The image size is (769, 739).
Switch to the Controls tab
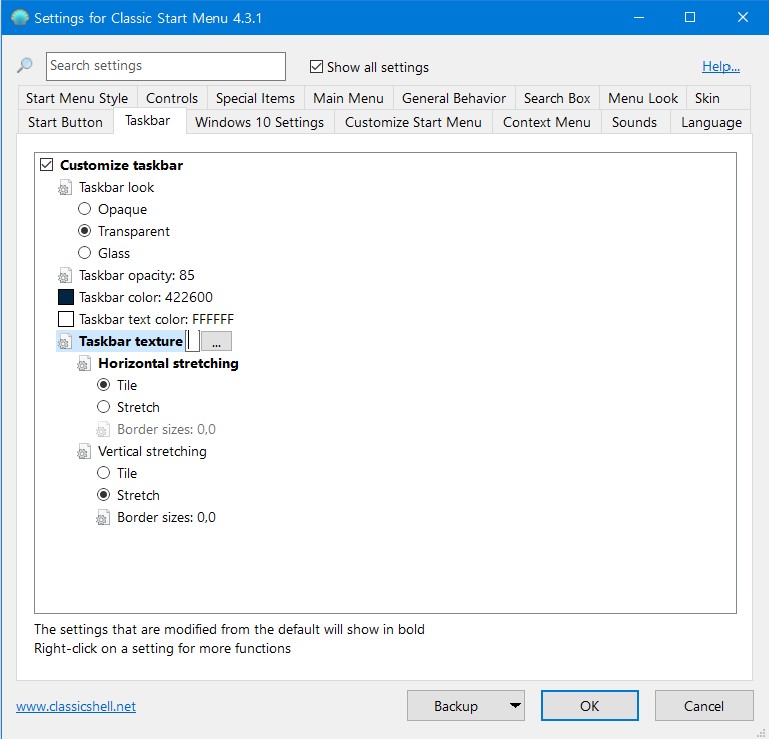pos(172,98)
